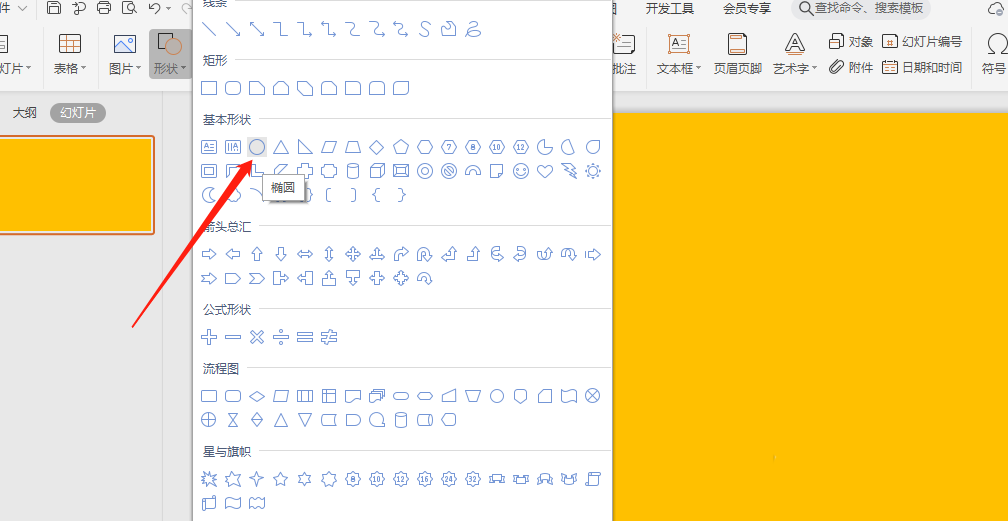This screenshot has width=1008, height=521.
Task: Switch to the 幻灯片 slides view
Action: [x=78, y=113]
